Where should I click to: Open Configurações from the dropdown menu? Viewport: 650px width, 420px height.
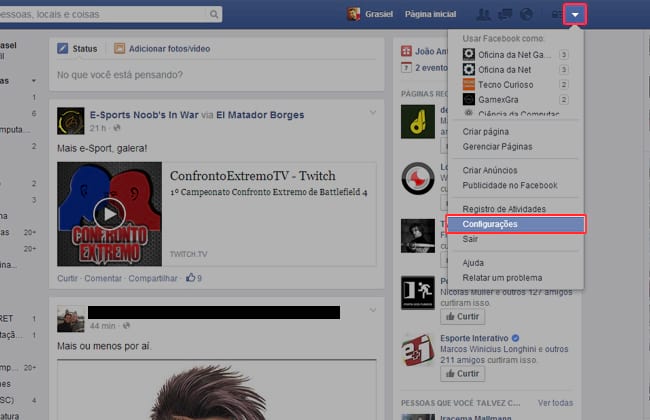point(515,224)
